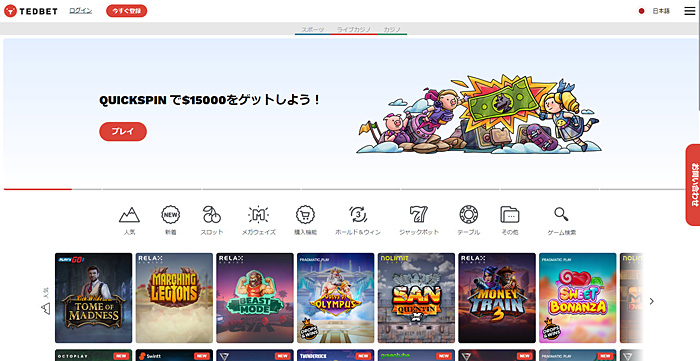Open the 購入機能 shopping cart category
Viewport: 700px width, 361px height.
pyautogui.click(x=305, y=220)
